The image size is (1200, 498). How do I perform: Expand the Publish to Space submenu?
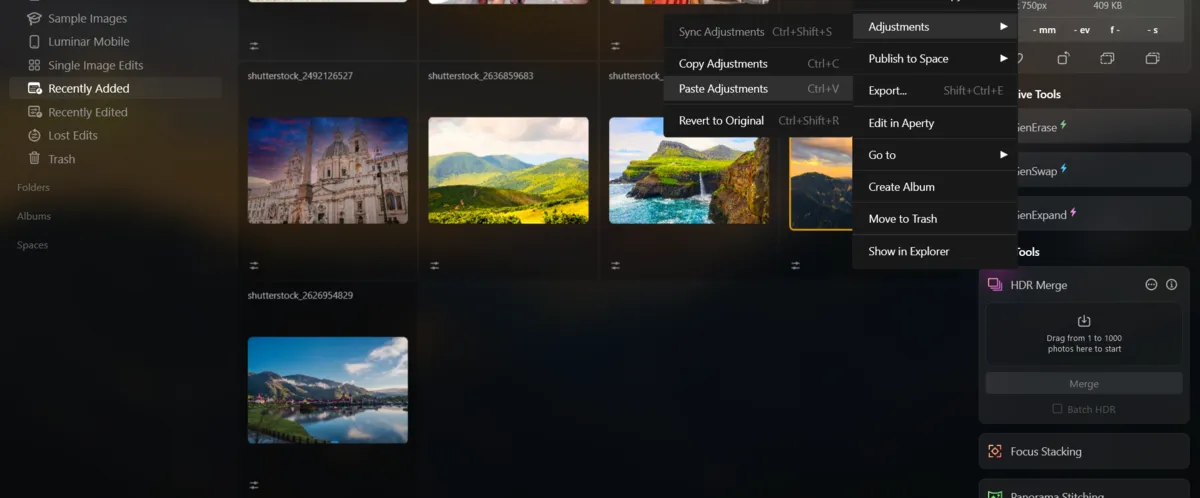click(x=935, y=59)
